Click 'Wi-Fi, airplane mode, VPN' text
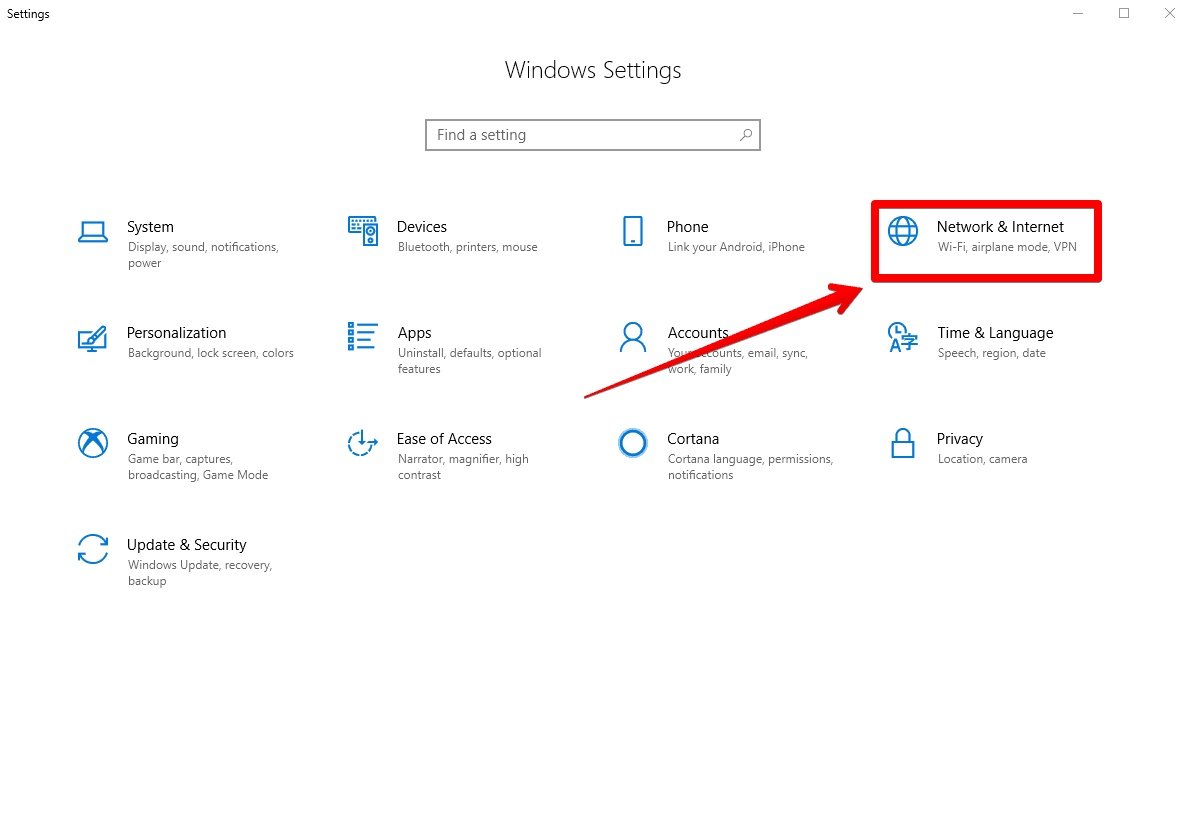Viewport: 1186px width, 823px height. coord(1007,247)
